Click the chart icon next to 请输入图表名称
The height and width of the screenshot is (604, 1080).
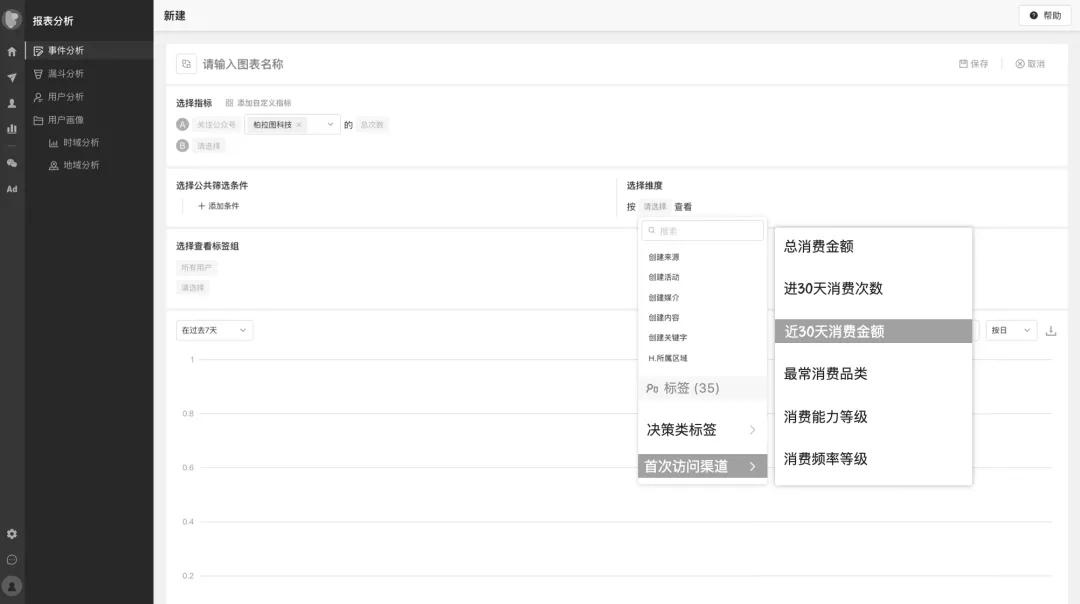click(x=186, y=62)
